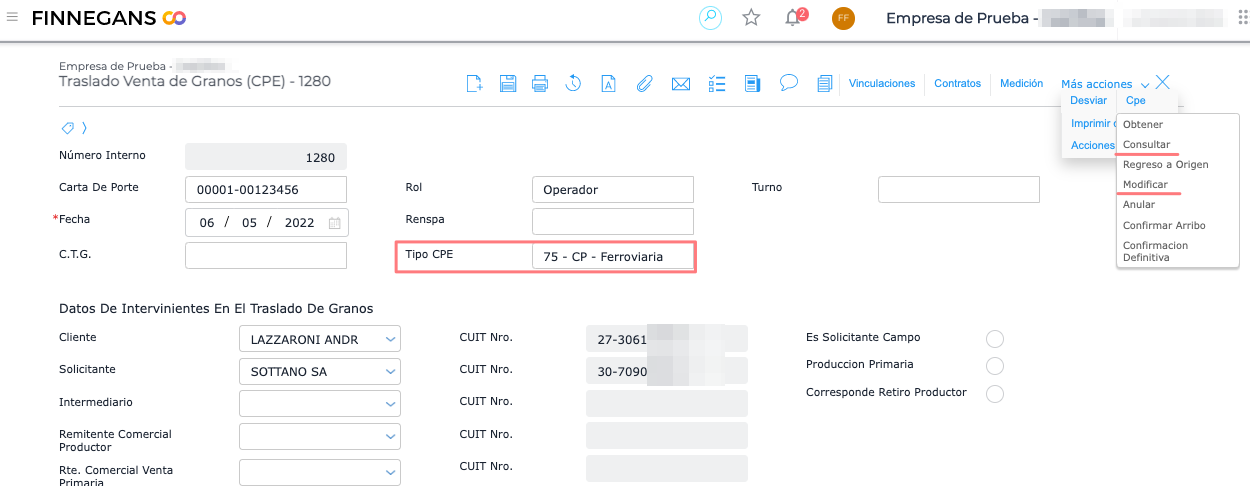
Task: Click the star favorites icon
Action: click(x=751, y=18)
